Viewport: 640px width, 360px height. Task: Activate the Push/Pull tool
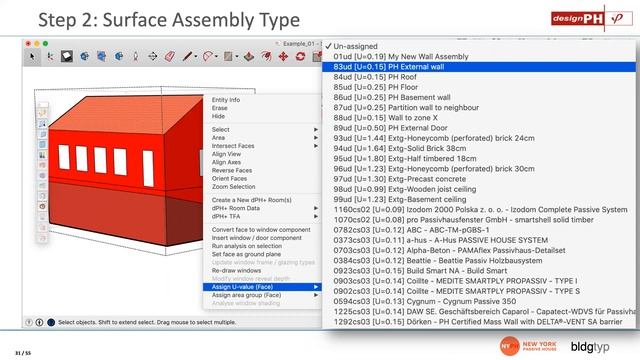(x=249, y=56)
